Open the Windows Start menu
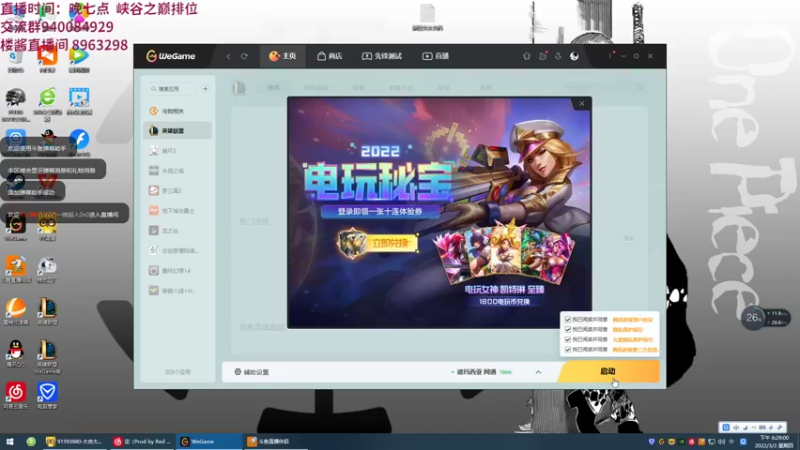Image resolution: width=800 pixels, height=450 pixels. coord(9,442)
